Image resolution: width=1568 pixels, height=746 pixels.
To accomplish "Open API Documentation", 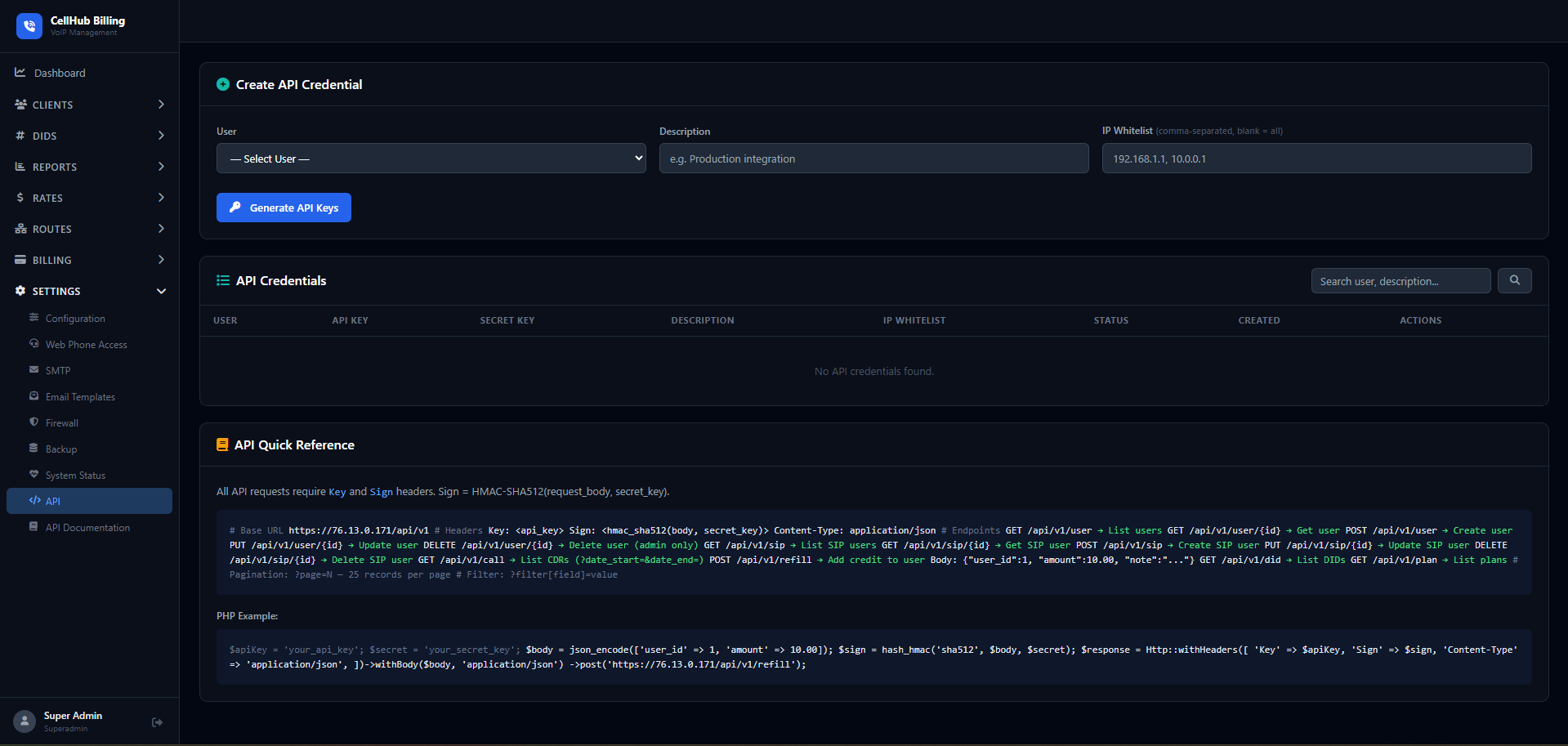I will (x=89, y=527).
